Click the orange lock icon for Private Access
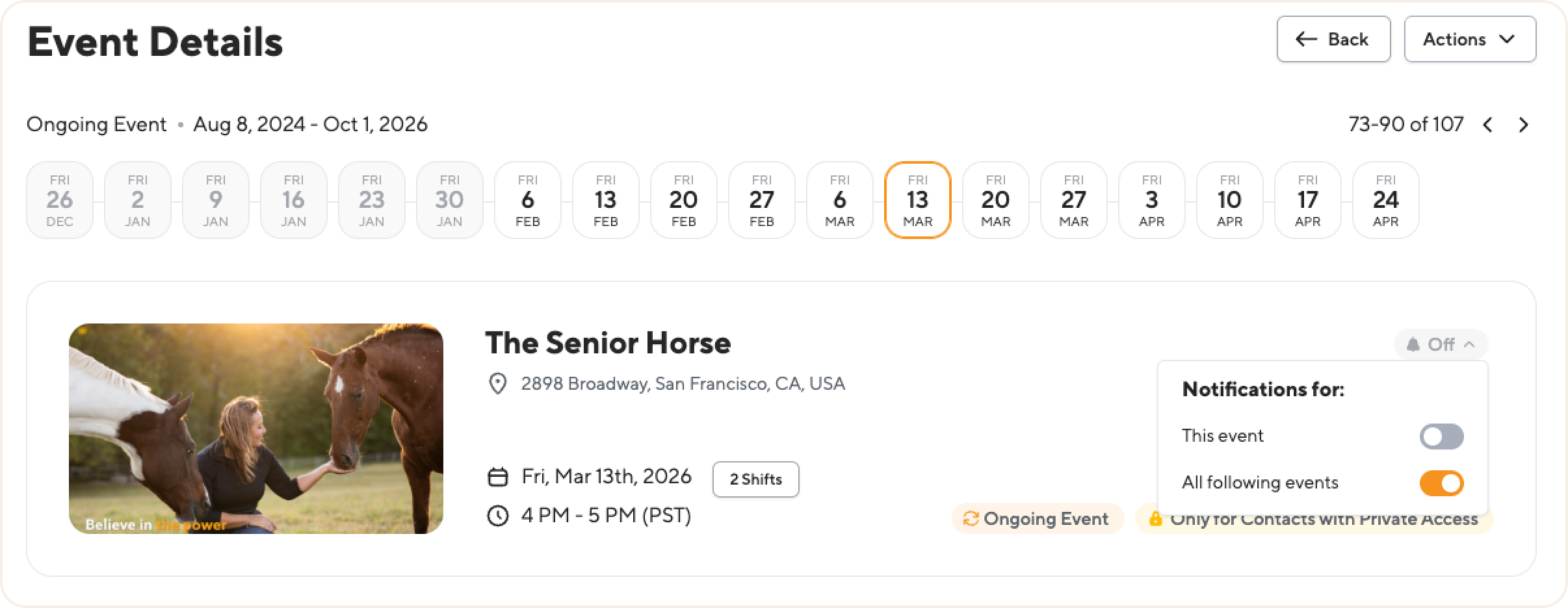The width and height of the screenshot is (1568, 608). (1155, 519)
